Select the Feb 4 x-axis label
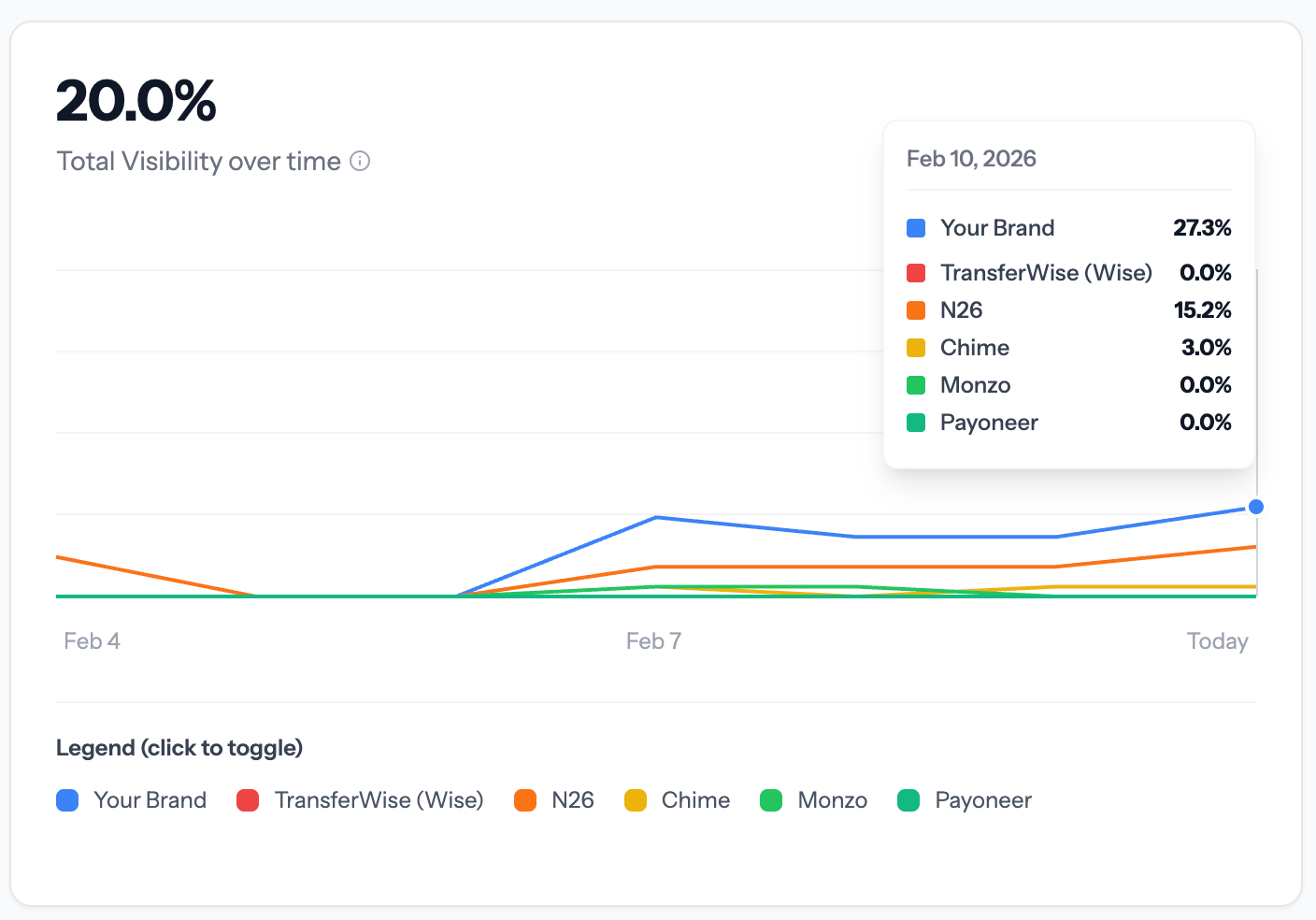The width and height of the screenshot is (1316, 920). 92,641
